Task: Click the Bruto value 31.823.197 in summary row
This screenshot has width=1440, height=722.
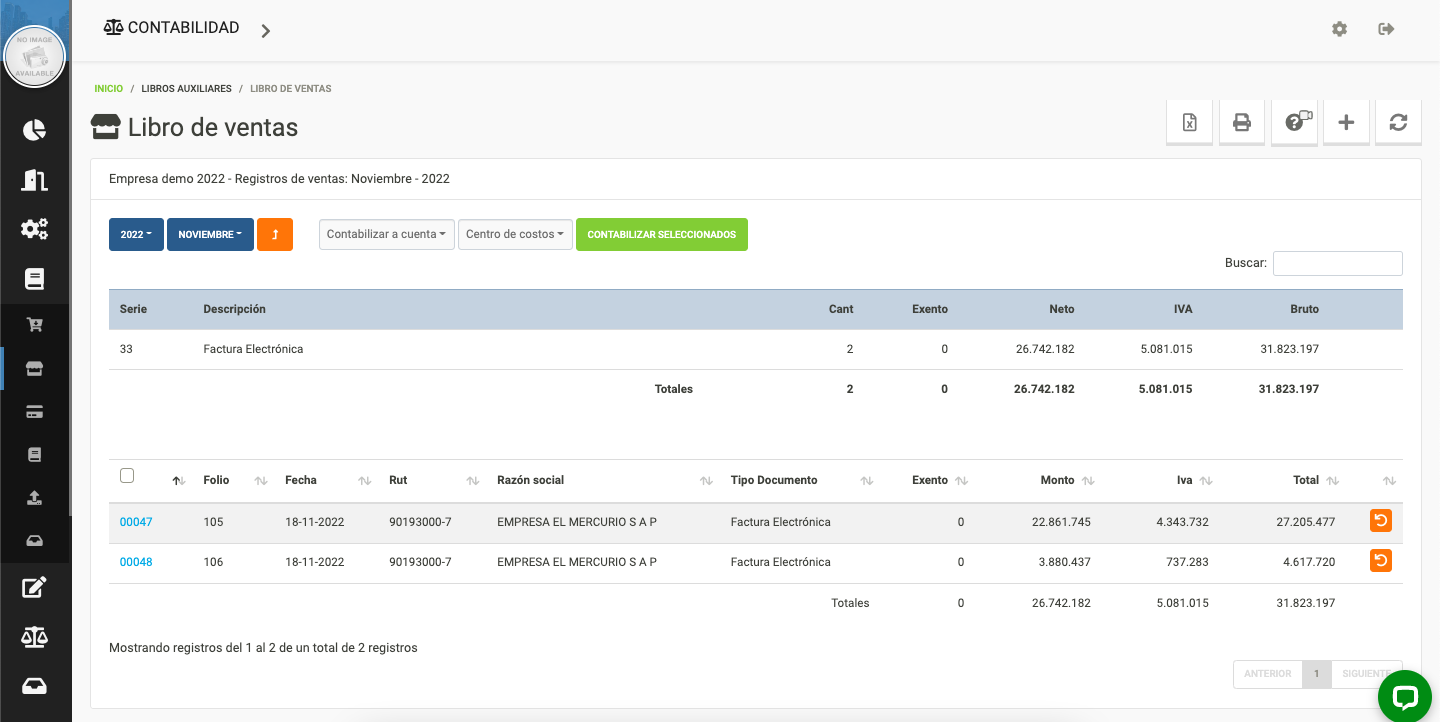Action: [x=1288, y=349]
